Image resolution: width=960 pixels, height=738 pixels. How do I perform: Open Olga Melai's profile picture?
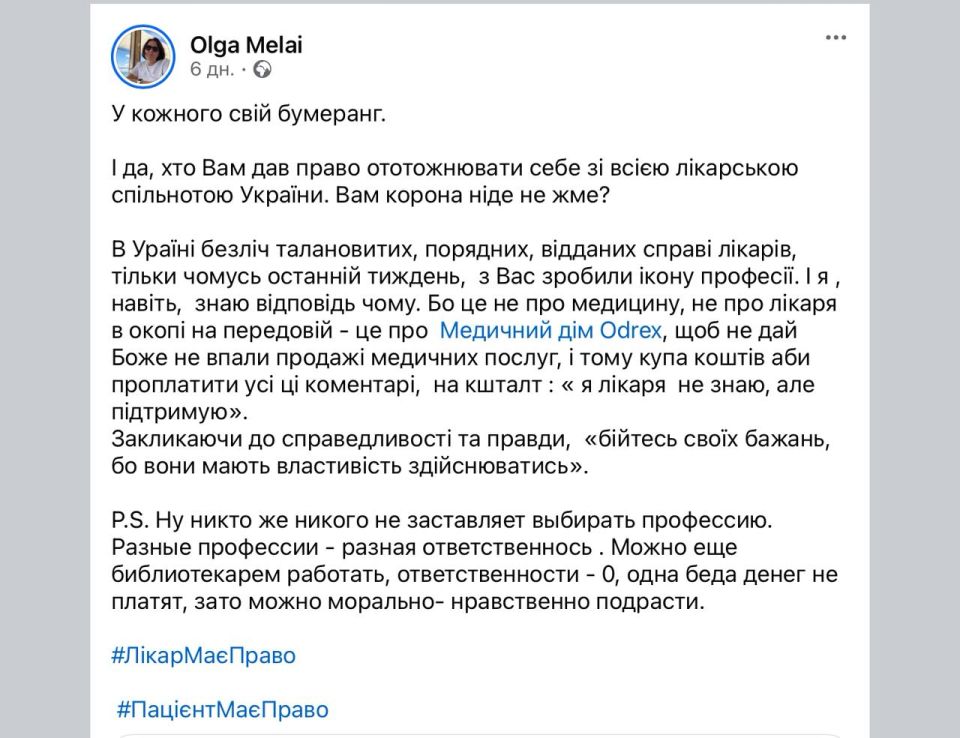click(x=144, y=57)
